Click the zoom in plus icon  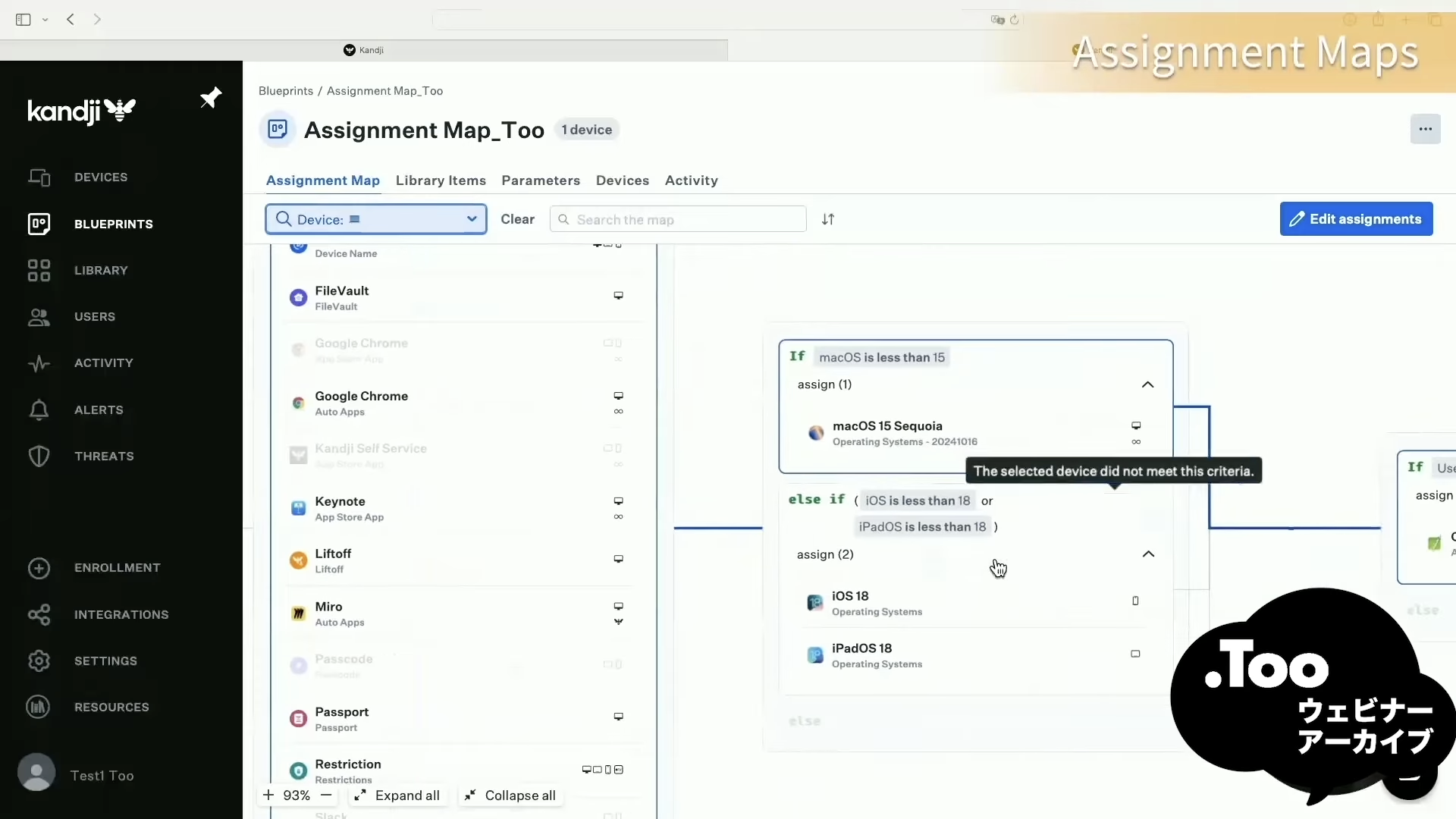coord(268,795)
